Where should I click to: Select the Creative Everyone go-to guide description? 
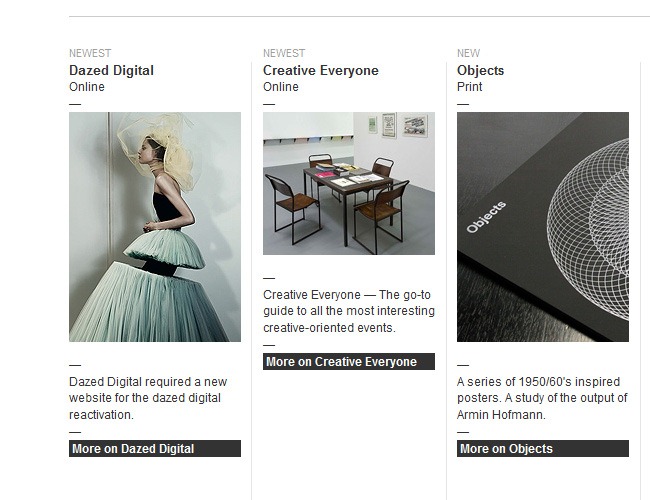click(346, 311)
